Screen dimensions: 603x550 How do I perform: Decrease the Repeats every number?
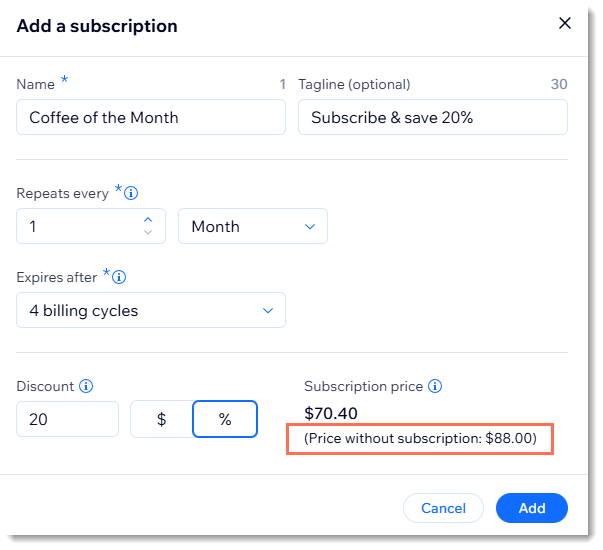(148, 233)
